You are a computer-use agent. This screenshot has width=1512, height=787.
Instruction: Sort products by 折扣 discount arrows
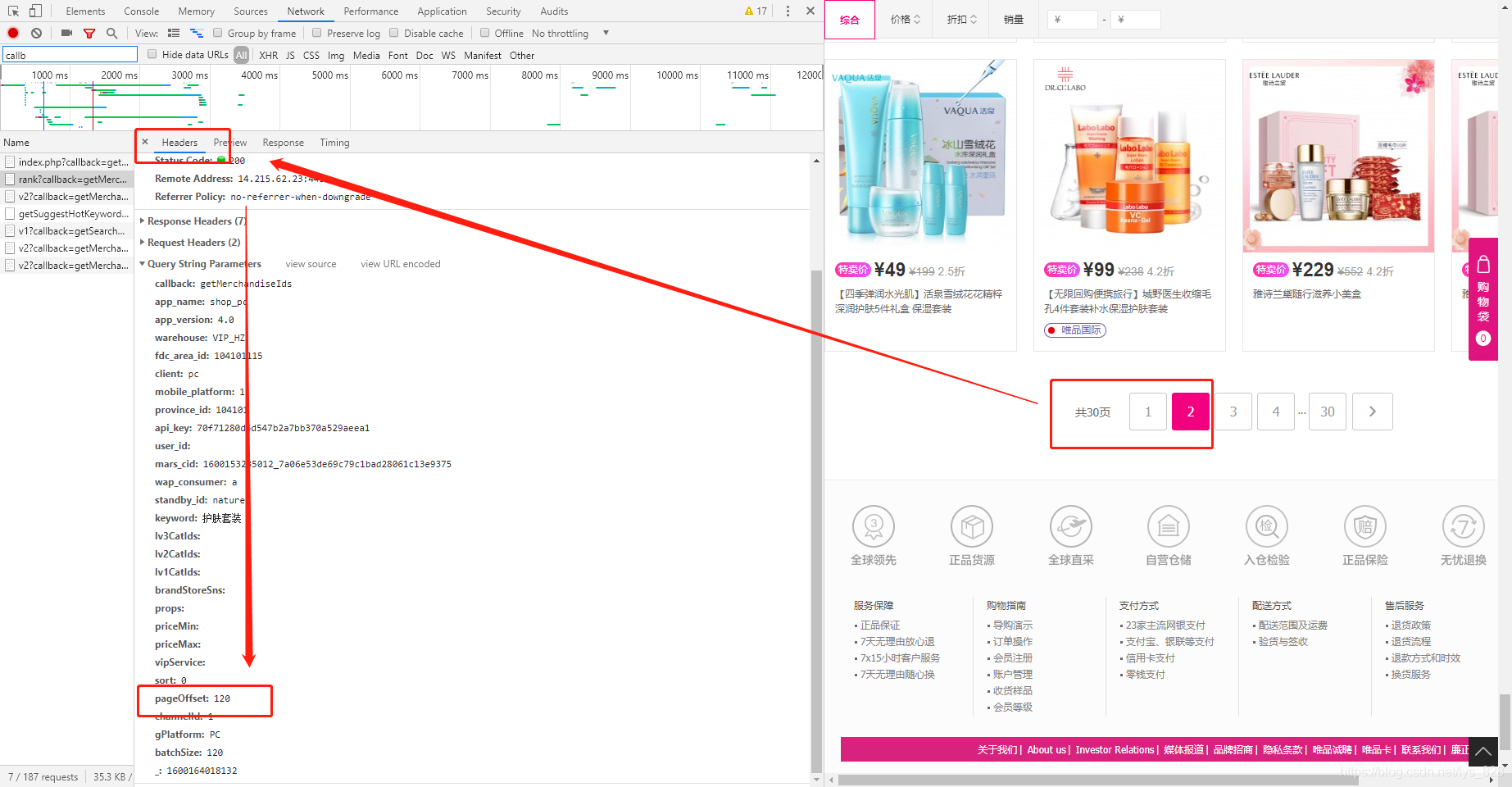click(x=962, y=19)
